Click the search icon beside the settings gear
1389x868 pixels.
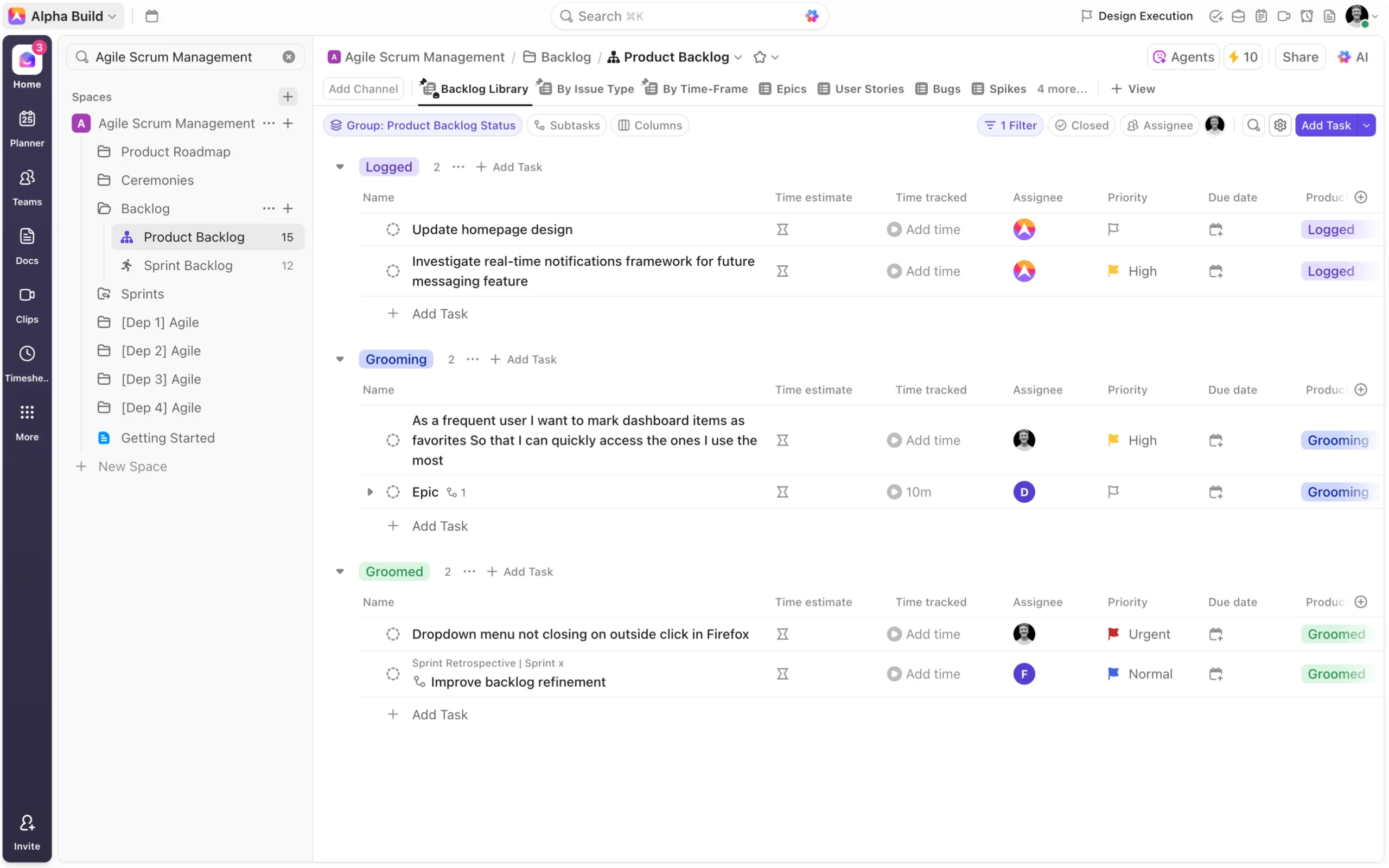(x=1253, y=125)
